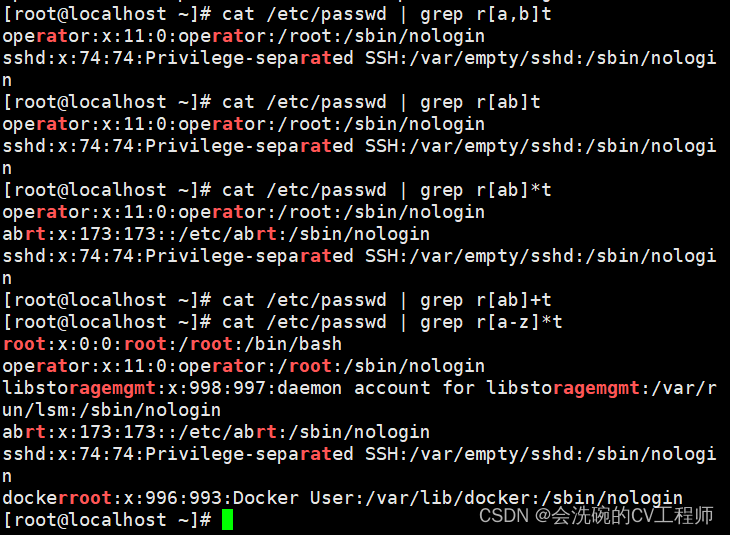
Task: Click the red 'ragemgmt' match in libstoragemgmt line
Action: tap(112, 388)
